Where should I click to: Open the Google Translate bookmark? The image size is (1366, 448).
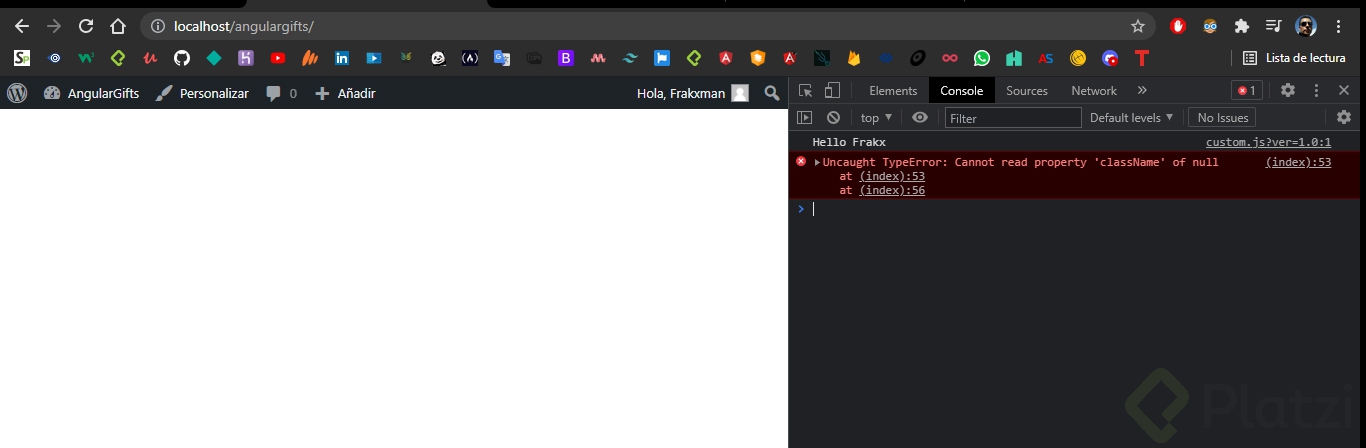point(502,58)
